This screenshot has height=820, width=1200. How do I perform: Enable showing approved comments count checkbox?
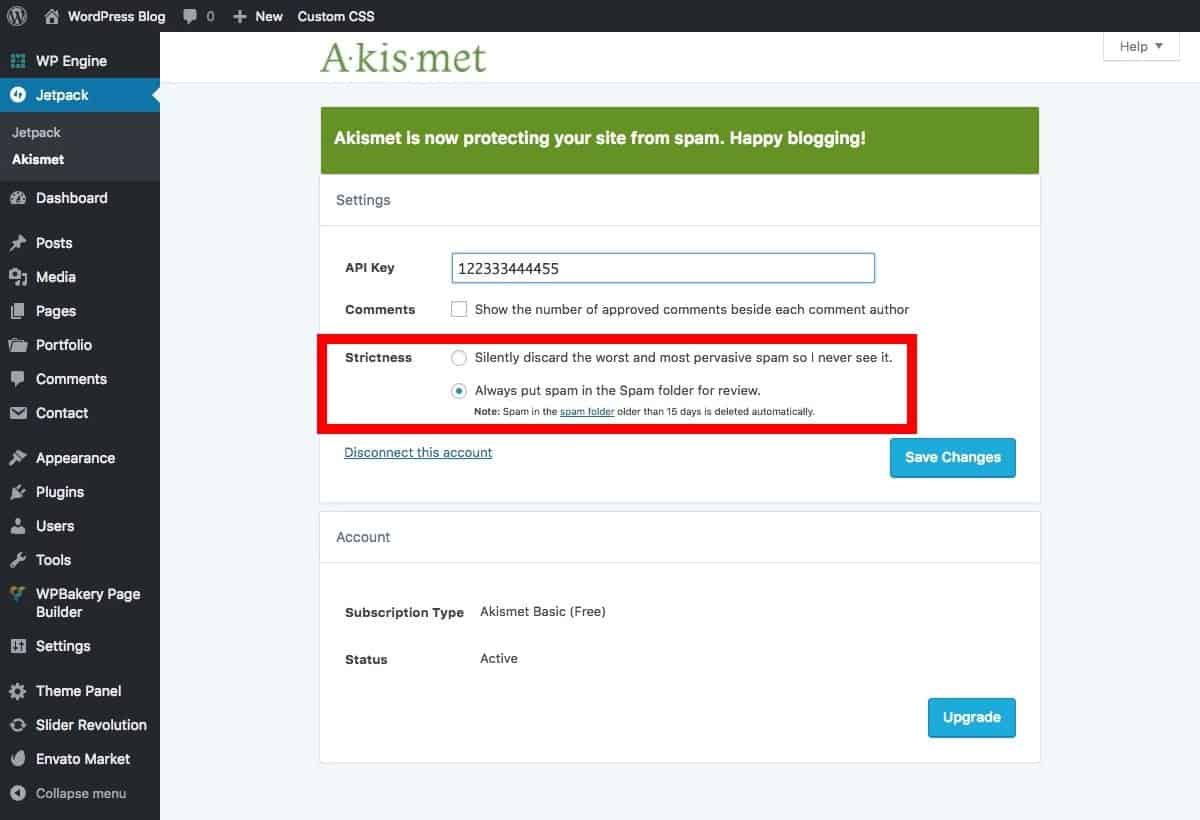click(x=459, y=309)
